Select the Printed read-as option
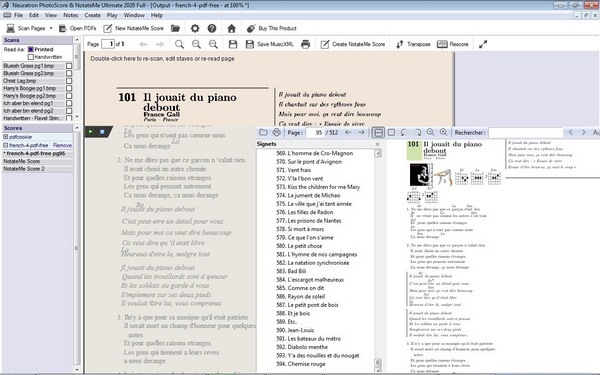This screenshot has width=600, height=375. [x=31, y=49]
